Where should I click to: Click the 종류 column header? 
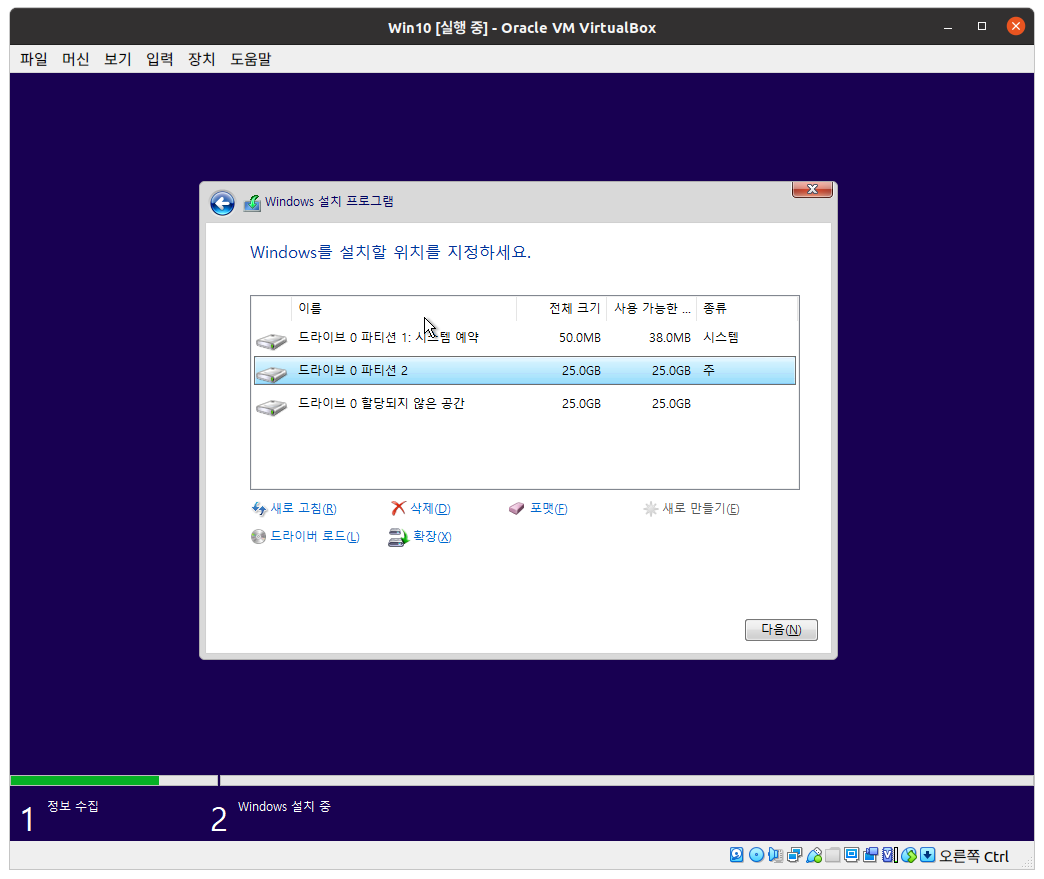[x=746, y=308]
